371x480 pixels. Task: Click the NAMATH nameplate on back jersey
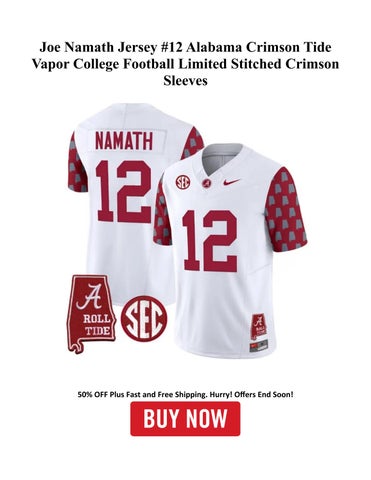click(124, 141)
